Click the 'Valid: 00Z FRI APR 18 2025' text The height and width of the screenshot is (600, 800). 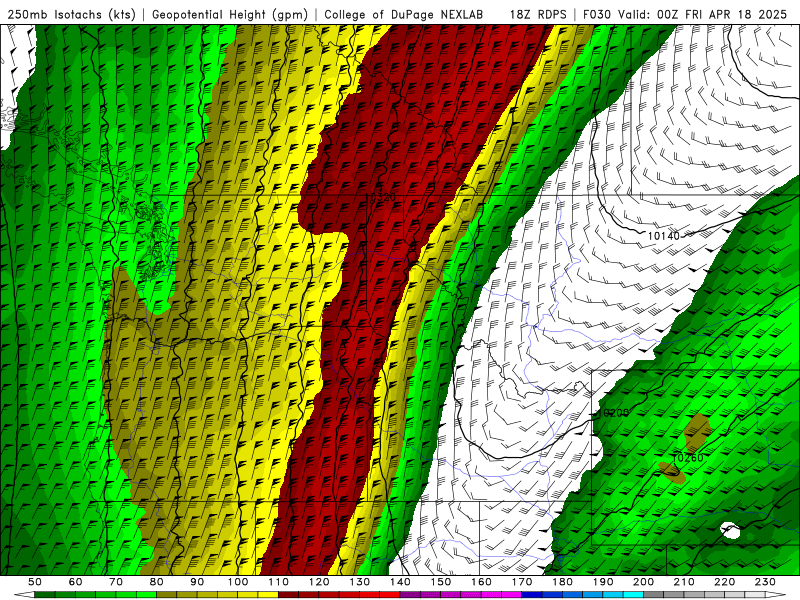click(702, 14)
